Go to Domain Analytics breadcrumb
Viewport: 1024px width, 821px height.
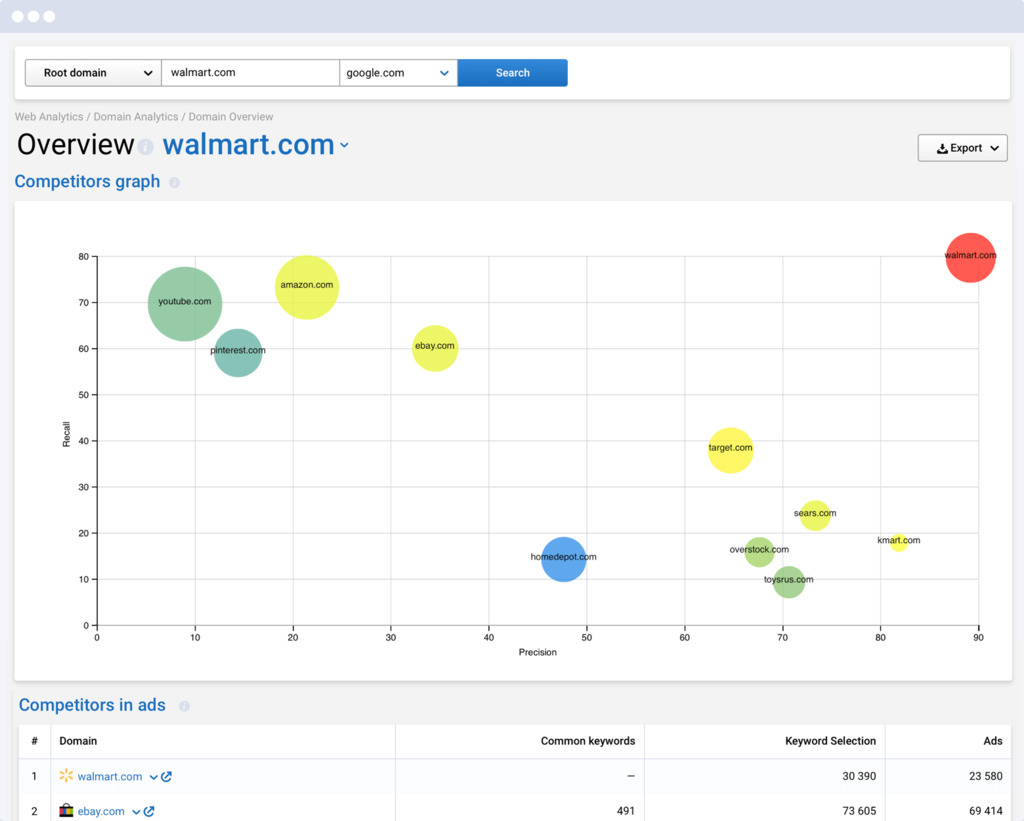click(136, 117)
